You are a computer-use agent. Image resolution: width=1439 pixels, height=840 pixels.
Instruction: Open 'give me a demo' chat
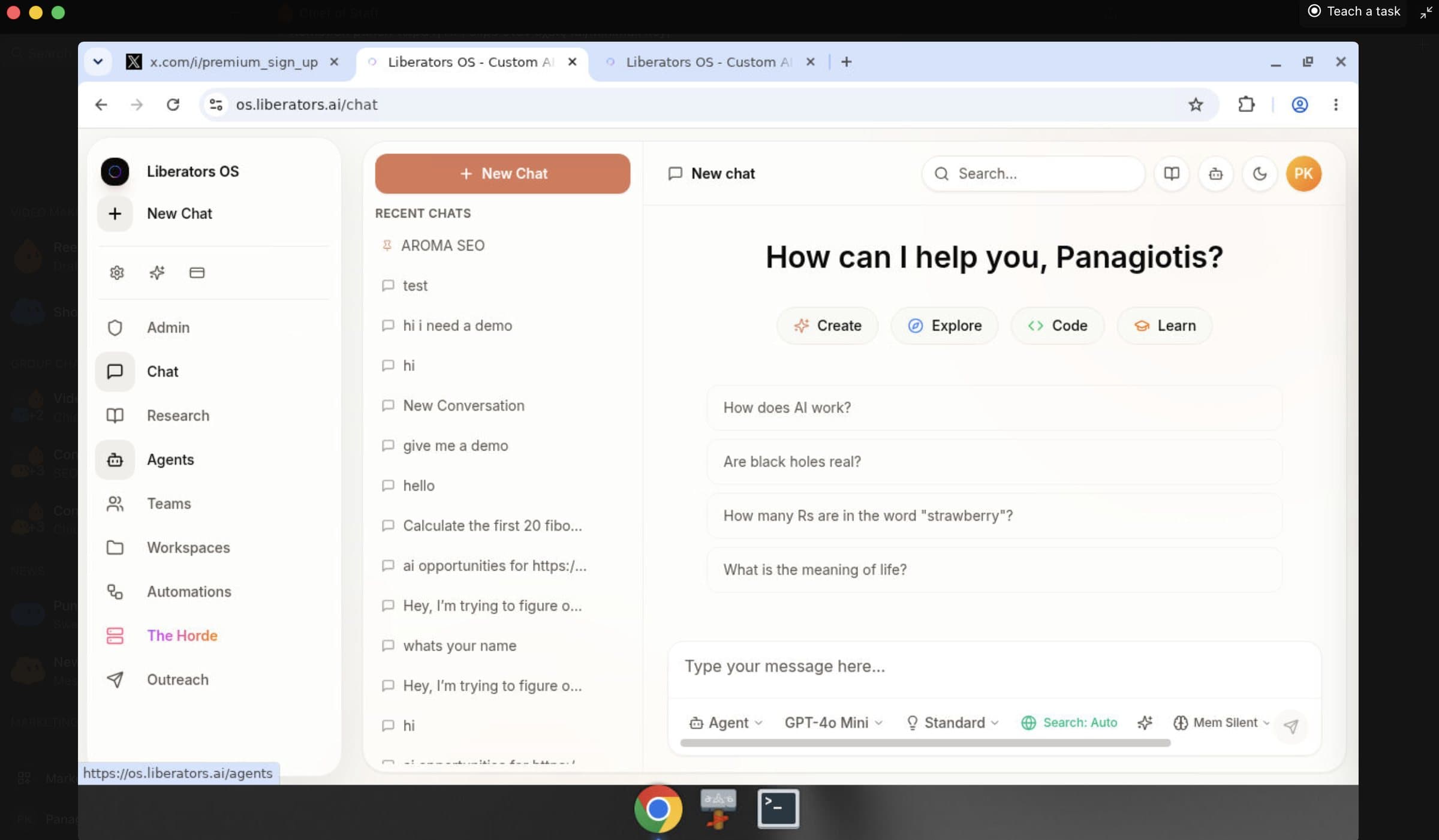pos(502,445)
